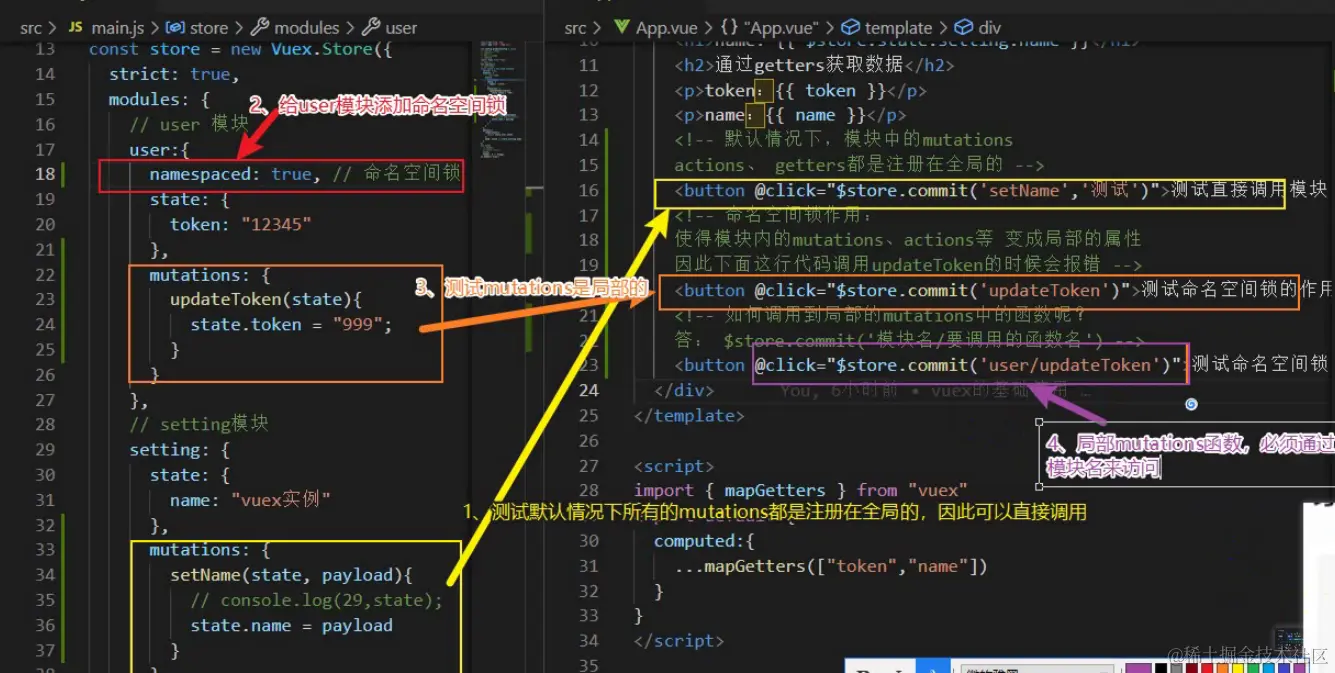Click the '// user 模块' comment
The image size is (1335, 673).
point(189,124)
